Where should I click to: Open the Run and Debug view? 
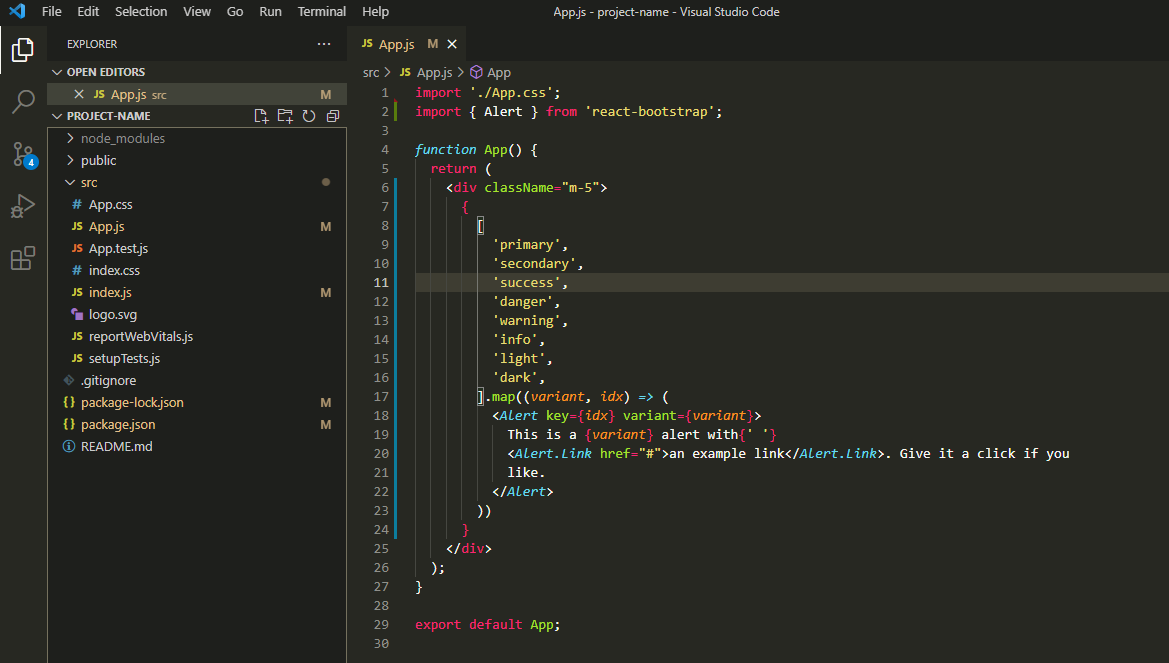[x=23, y=206]
